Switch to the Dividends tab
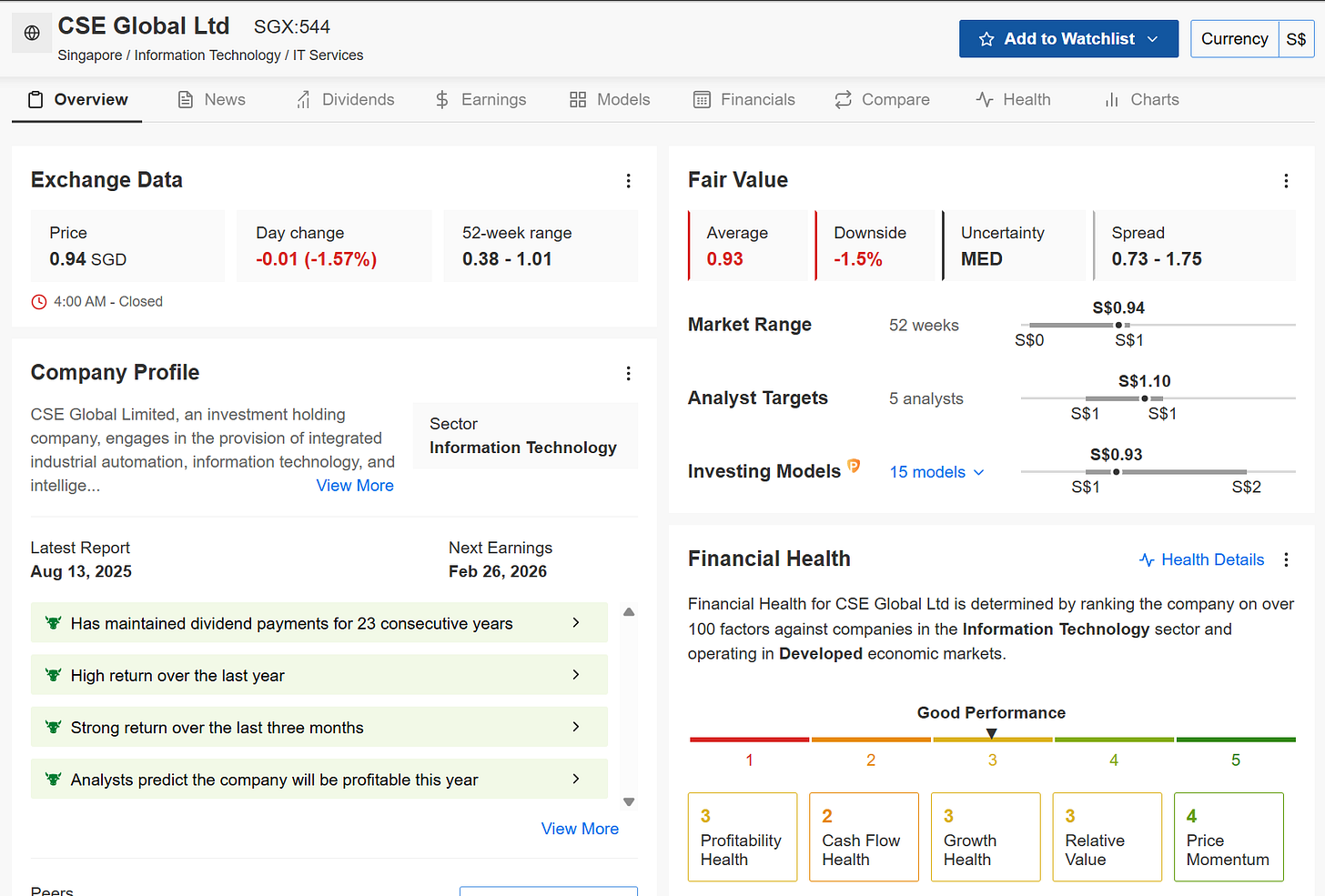Image resolution: width=1325 pixels, height=896 pixels. [345, 100]
